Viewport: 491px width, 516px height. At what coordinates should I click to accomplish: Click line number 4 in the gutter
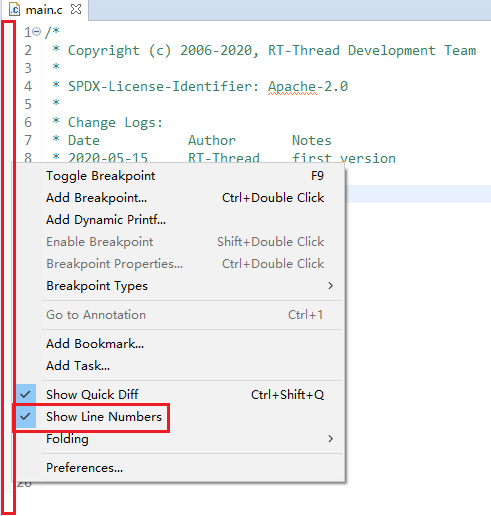(28, 86)
